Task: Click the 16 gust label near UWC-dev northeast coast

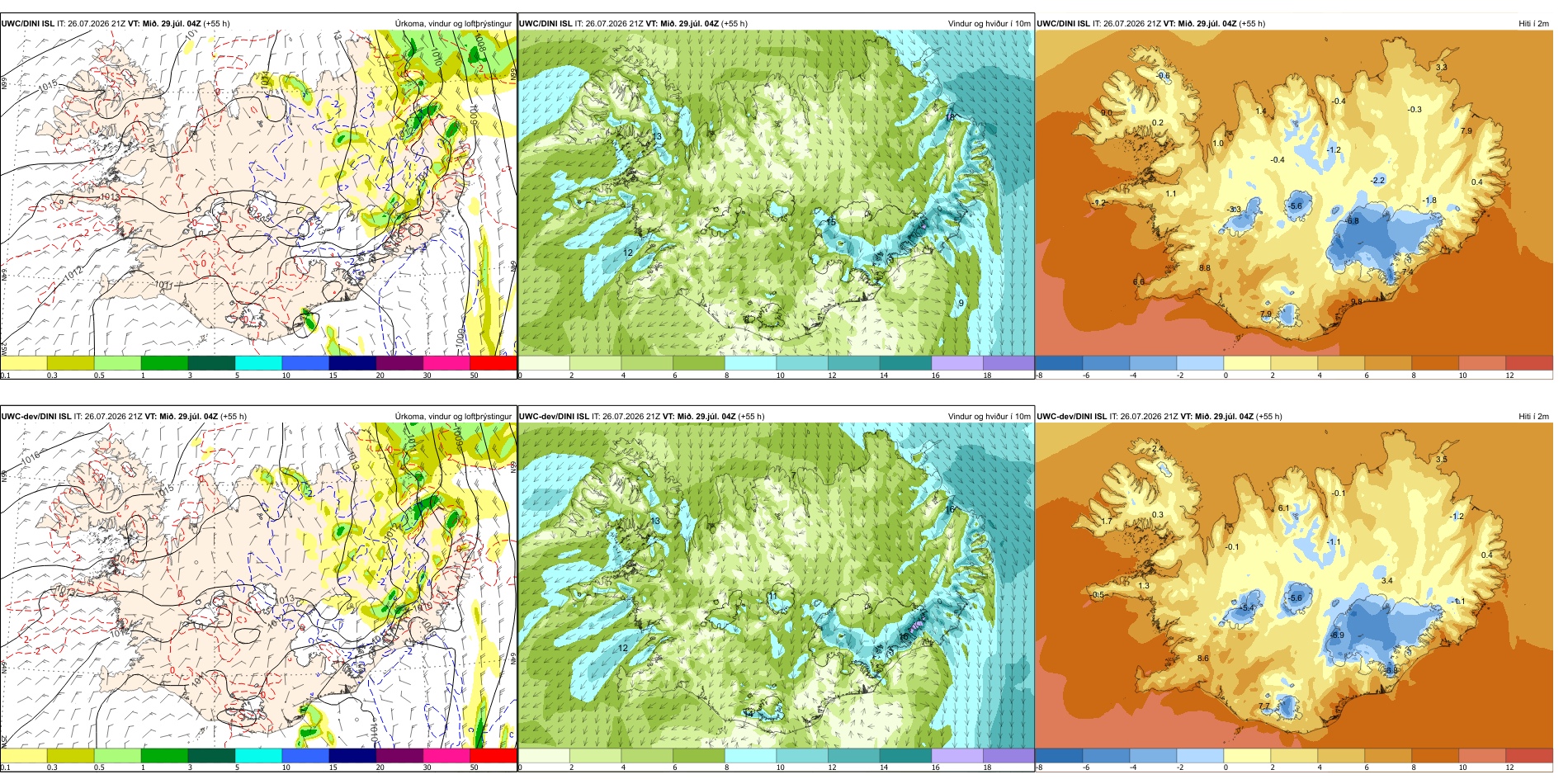Action: pos(950,510)
